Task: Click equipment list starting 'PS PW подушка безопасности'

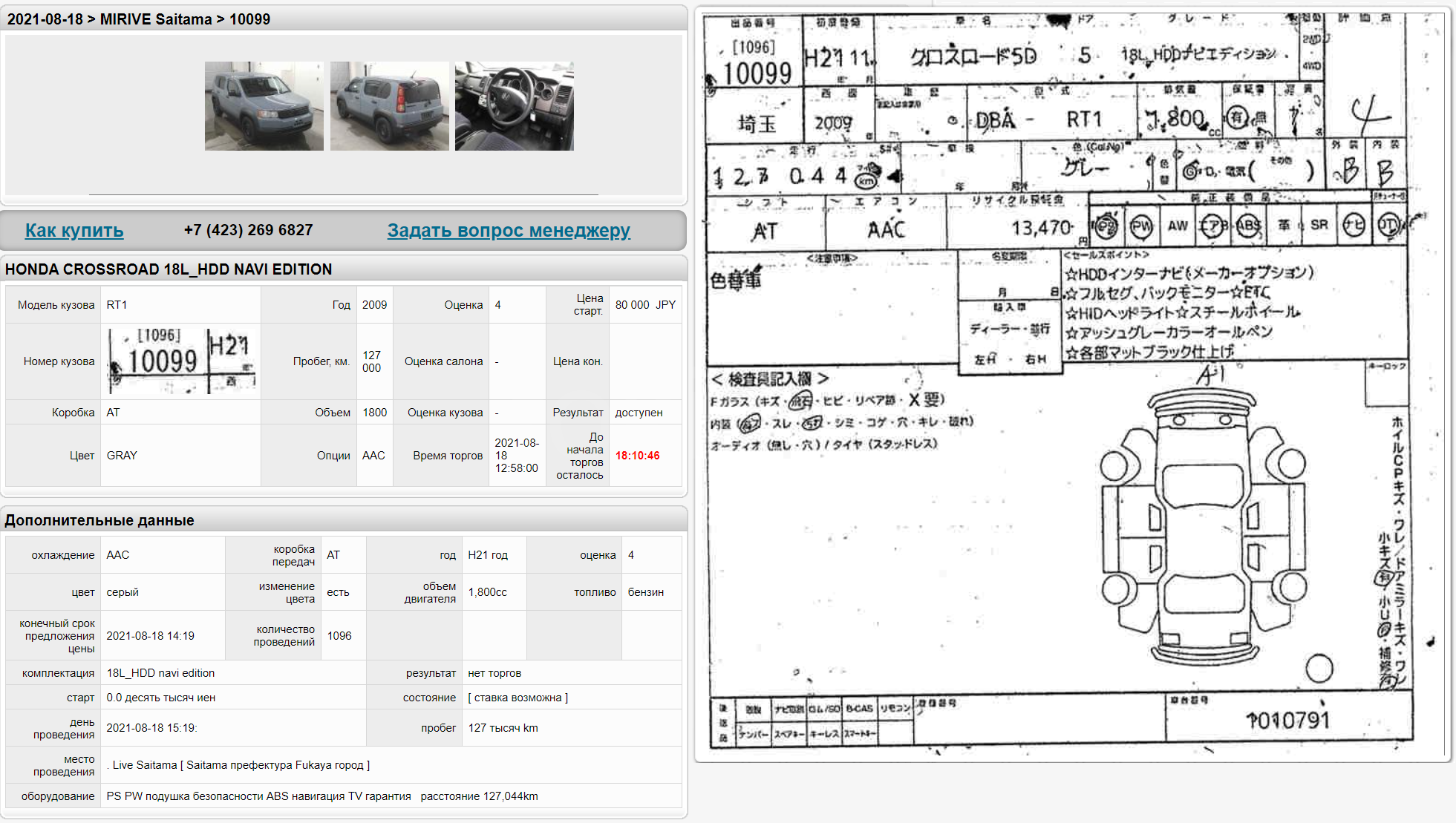Action: click(322, 796)
